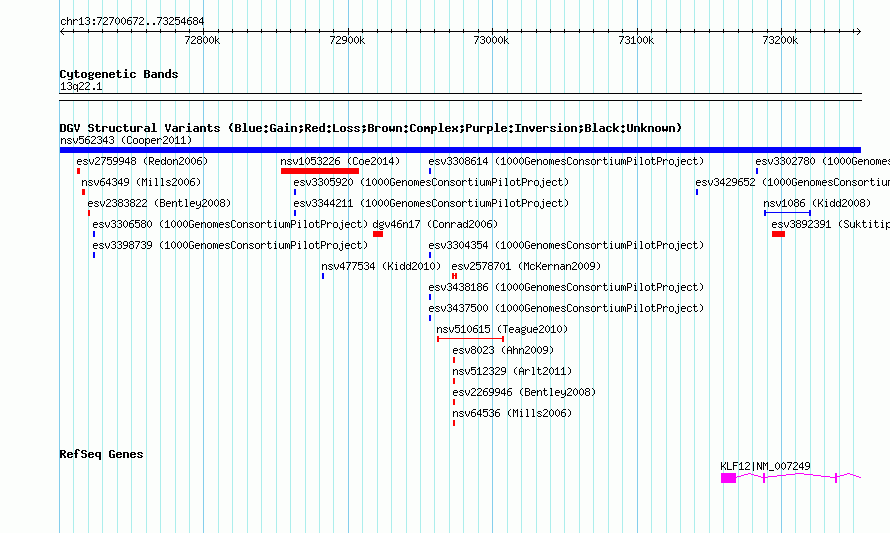This screenshot has width=890, height=533.
Task: Click esv3306580 variant label
Action: pos(230,224)
